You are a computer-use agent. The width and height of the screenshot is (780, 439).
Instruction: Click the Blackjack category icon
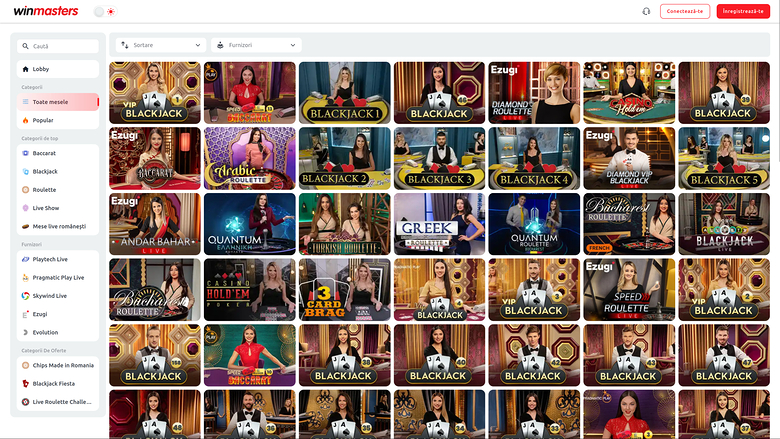click(25, 172)
